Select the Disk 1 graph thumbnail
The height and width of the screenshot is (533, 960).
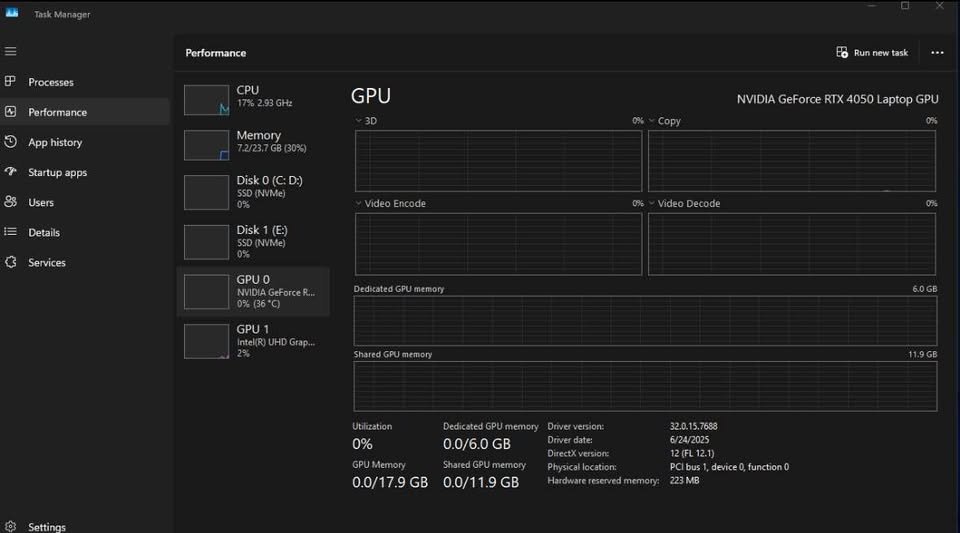point(206,242)
